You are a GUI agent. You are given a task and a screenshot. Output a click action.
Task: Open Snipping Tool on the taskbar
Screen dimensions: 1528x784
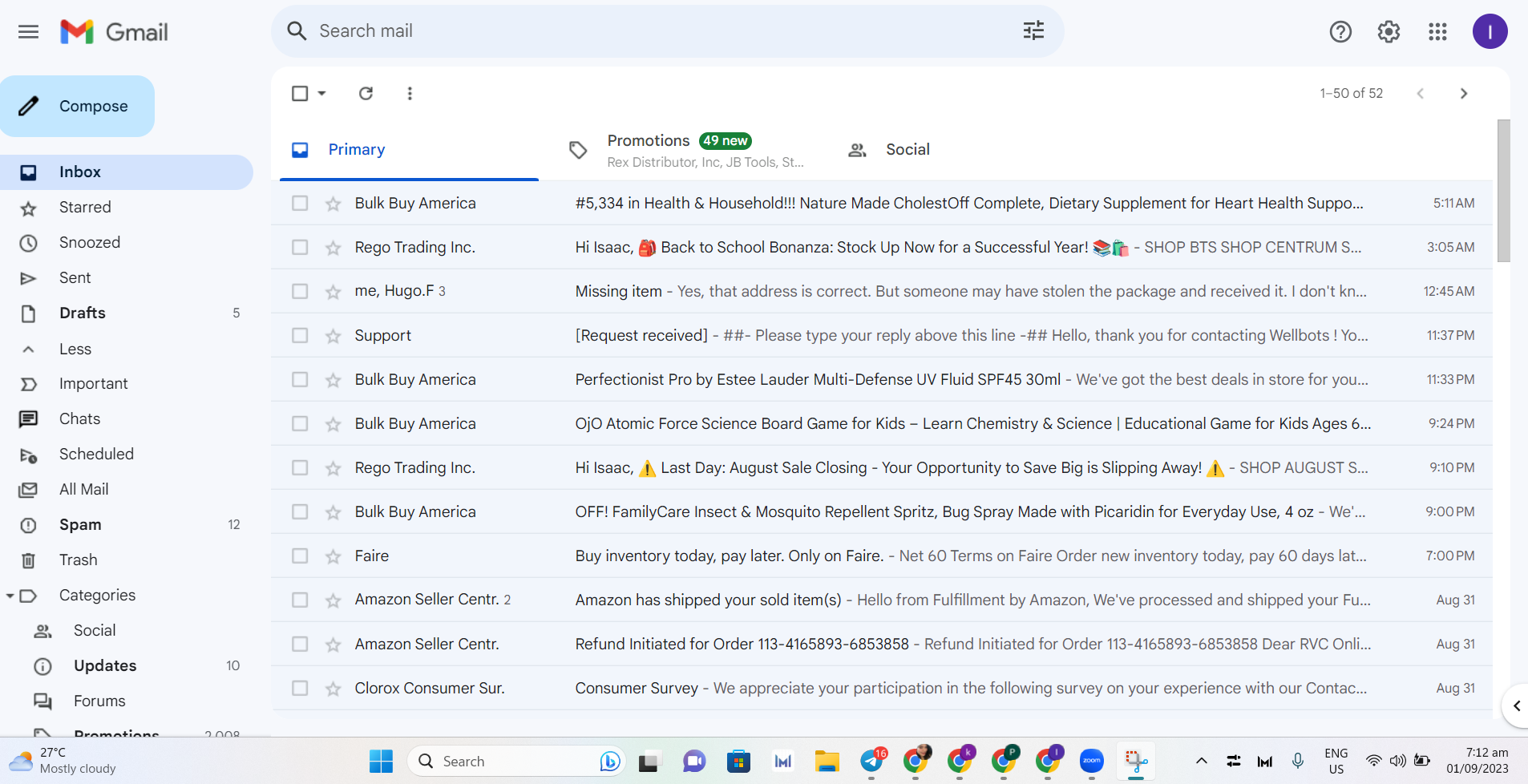pyautogui.click(x=1135, y=761)
